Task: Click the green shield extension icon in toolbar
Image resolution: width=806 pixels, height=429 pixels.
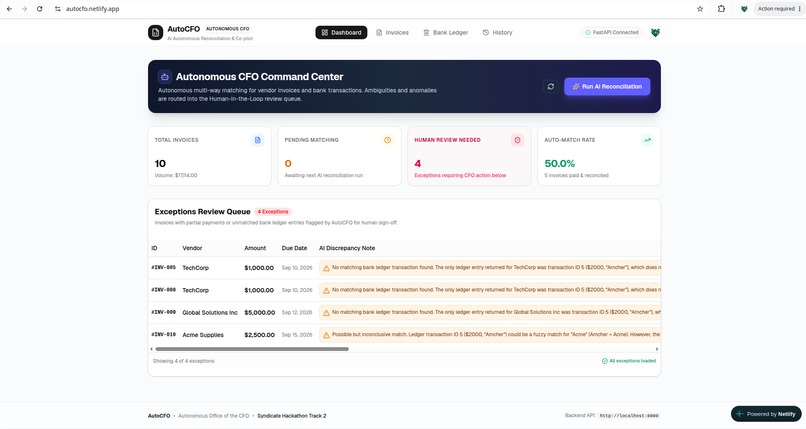Action: [x=744, y=9]
